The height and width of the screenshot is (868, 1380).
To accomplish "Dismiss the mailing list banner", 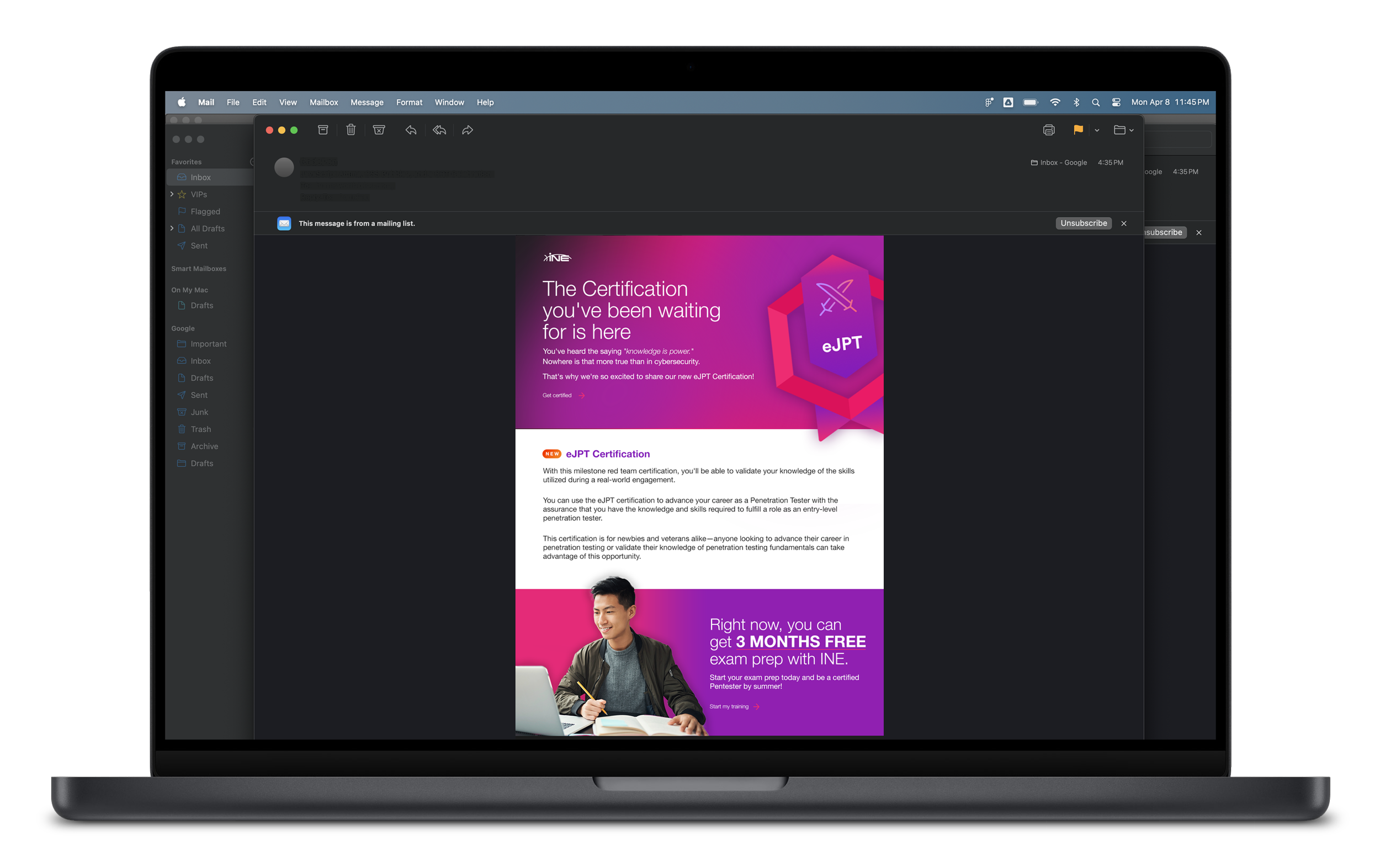I will (x=1123, y=223).
